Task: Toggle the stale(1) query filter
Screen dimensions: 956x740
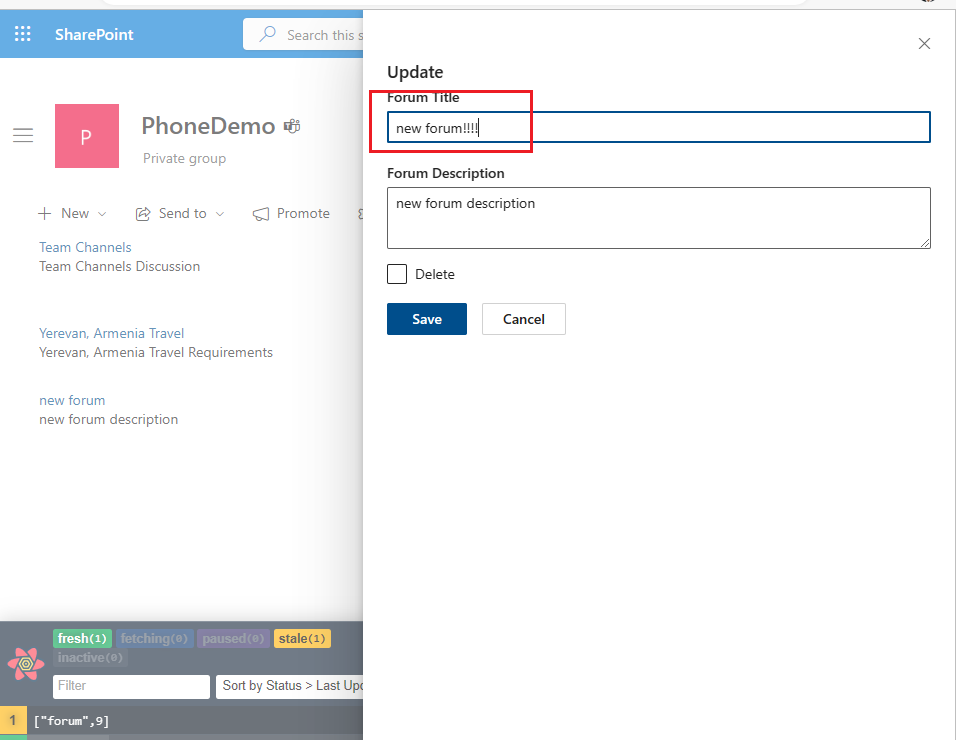Action: (301, 639)
